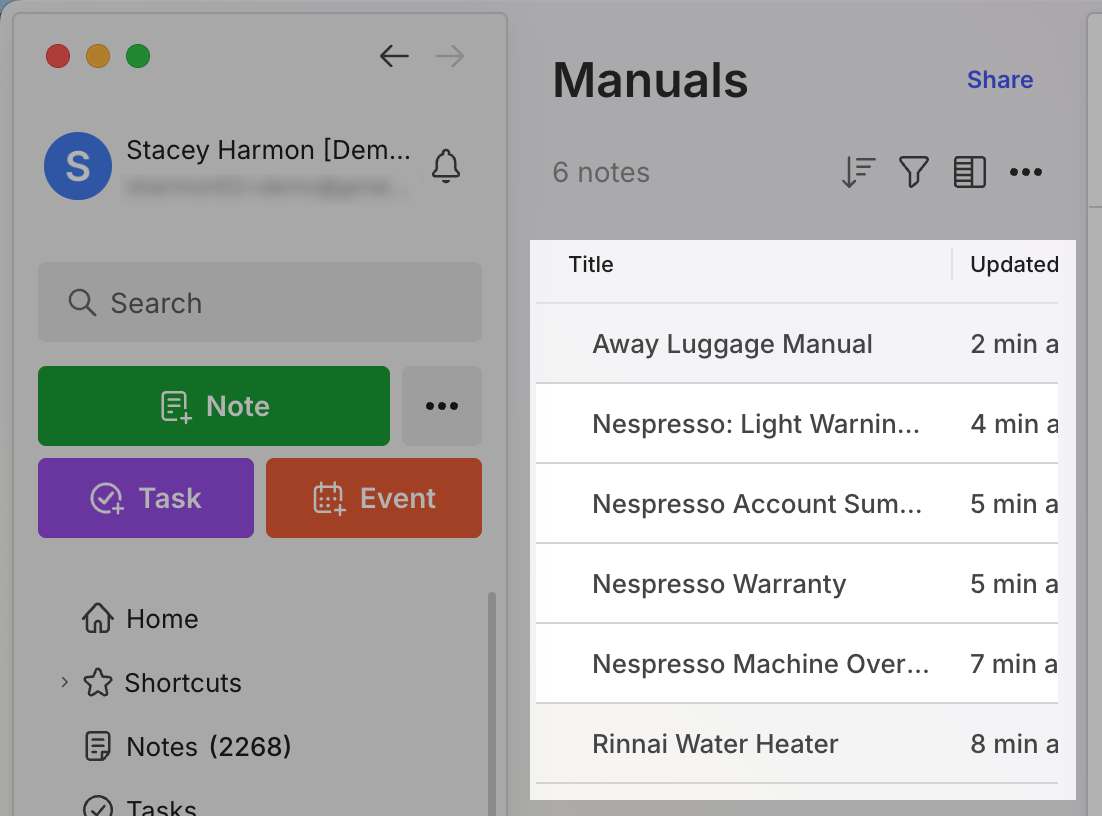Open the notebook more actions menu
The width and height of the screenshot is (1102, 816).
pyautogui.click(x=1025, y=172)
